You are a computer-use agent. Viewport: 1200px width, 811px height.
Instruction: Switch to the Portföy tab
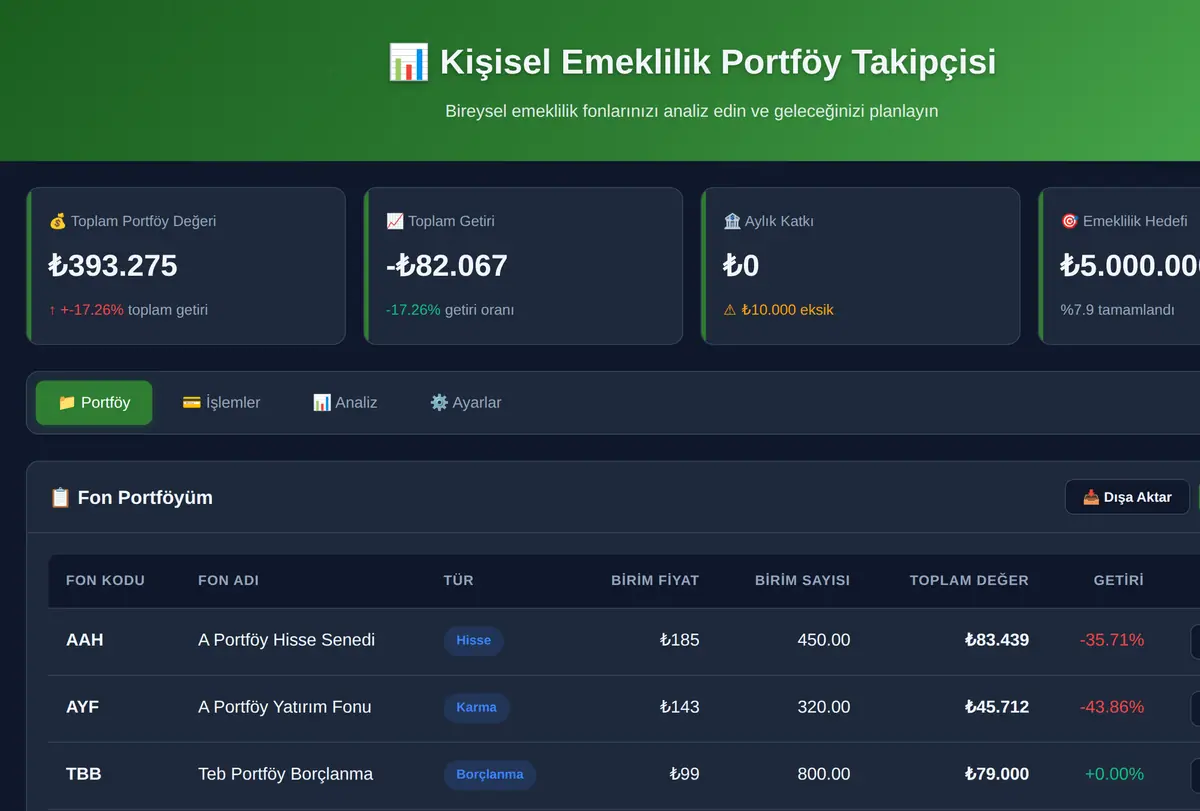click(94, 403)
